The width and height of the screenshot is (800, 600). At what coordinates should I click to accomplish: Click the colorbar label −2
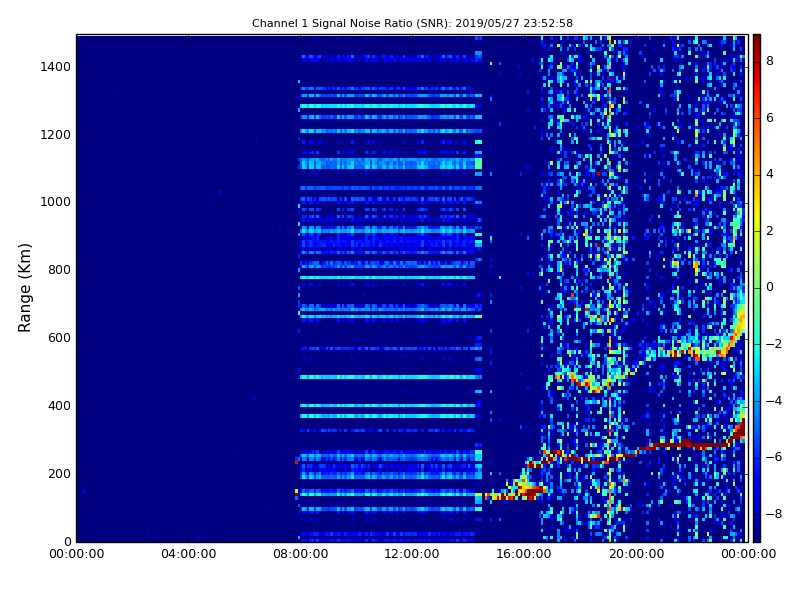774,344
